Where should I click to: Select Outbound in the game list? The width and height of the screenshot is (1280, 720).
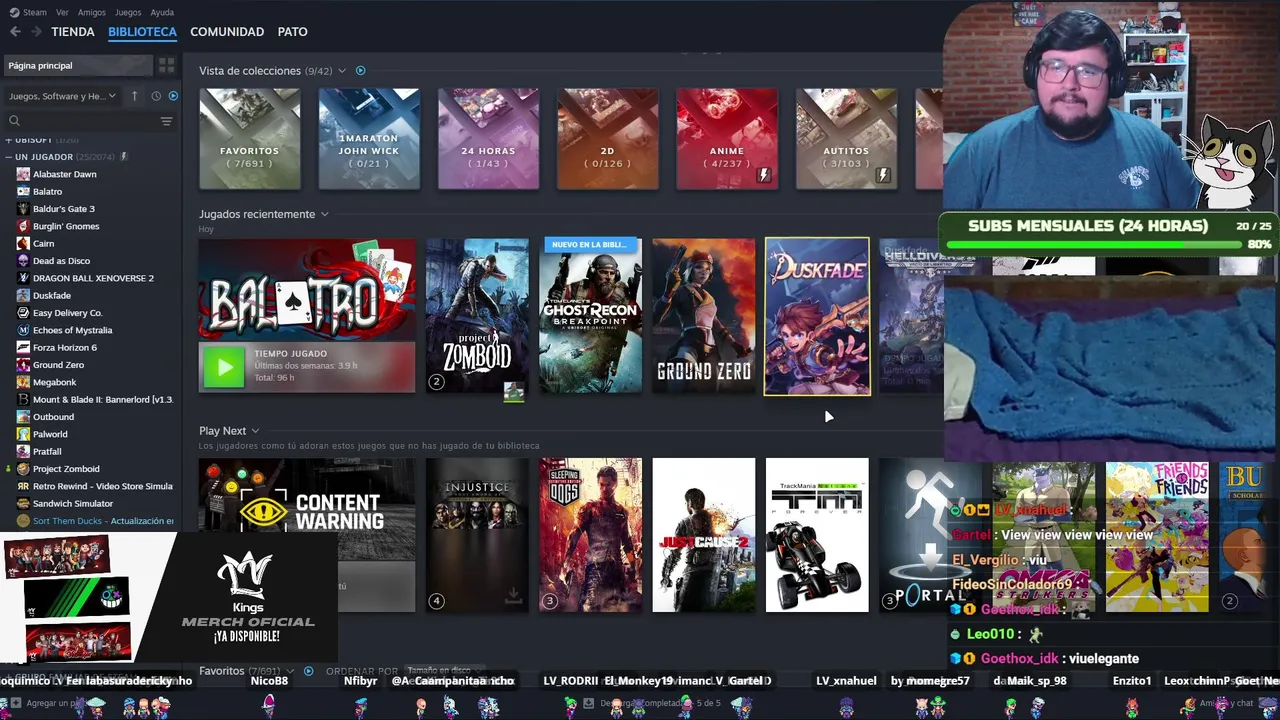(53, 417)
